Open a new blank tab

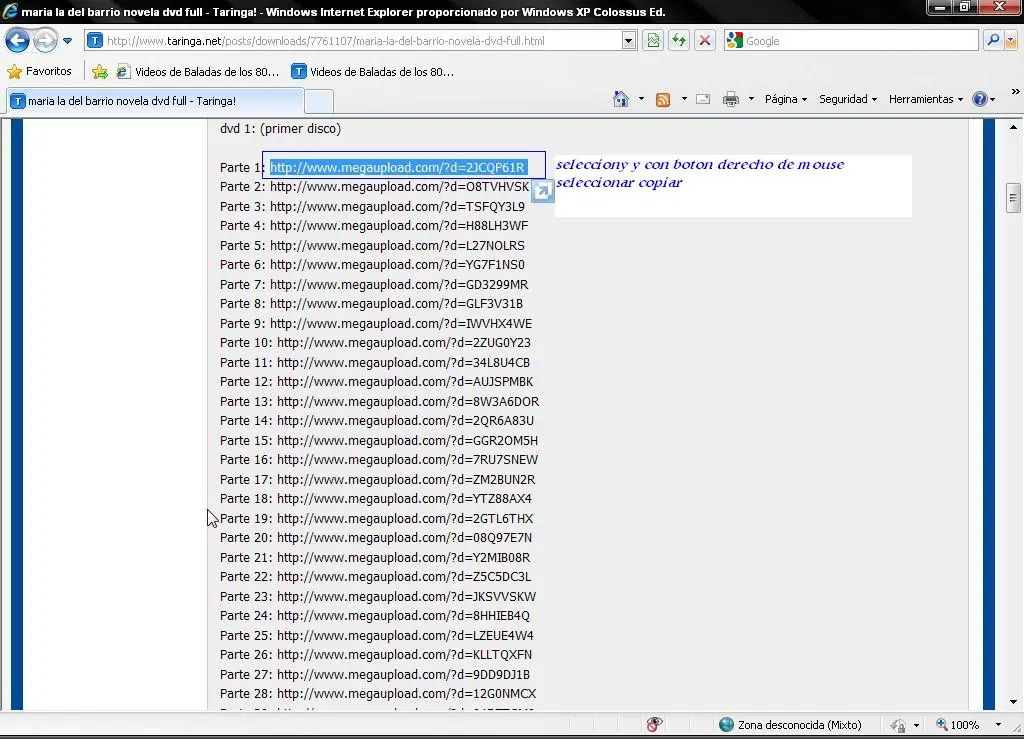click(x=319, y=102)
